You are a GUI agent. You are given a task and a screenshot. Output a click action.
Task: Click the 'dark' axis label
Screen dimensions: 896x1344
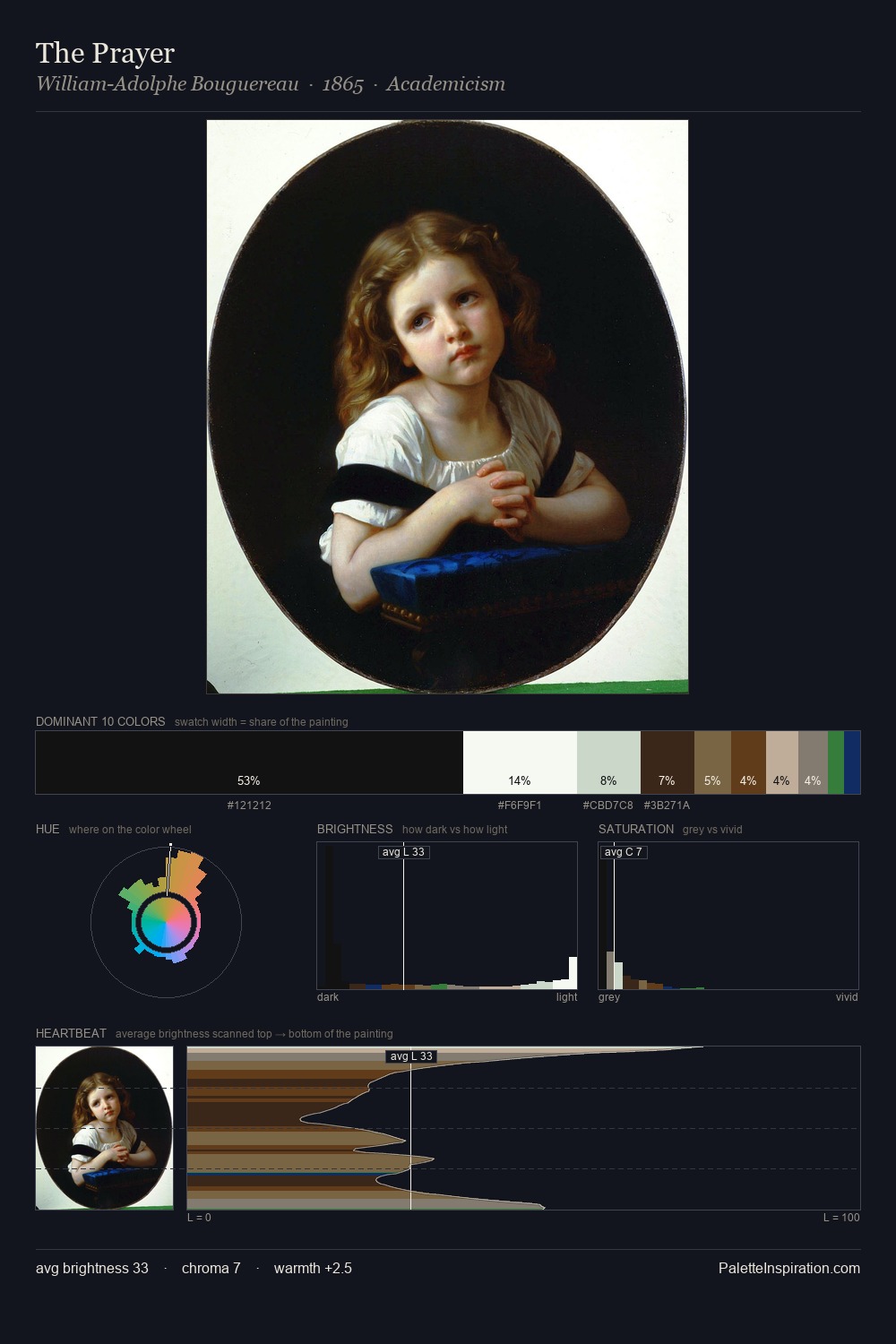click(328, 997)
